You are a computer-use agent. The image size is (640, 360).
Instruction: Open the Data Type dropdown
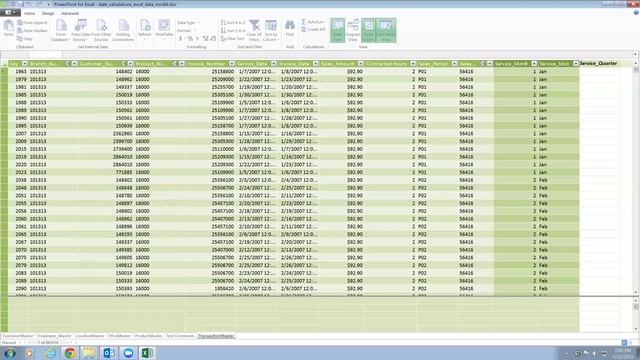[x=189, y=23]
